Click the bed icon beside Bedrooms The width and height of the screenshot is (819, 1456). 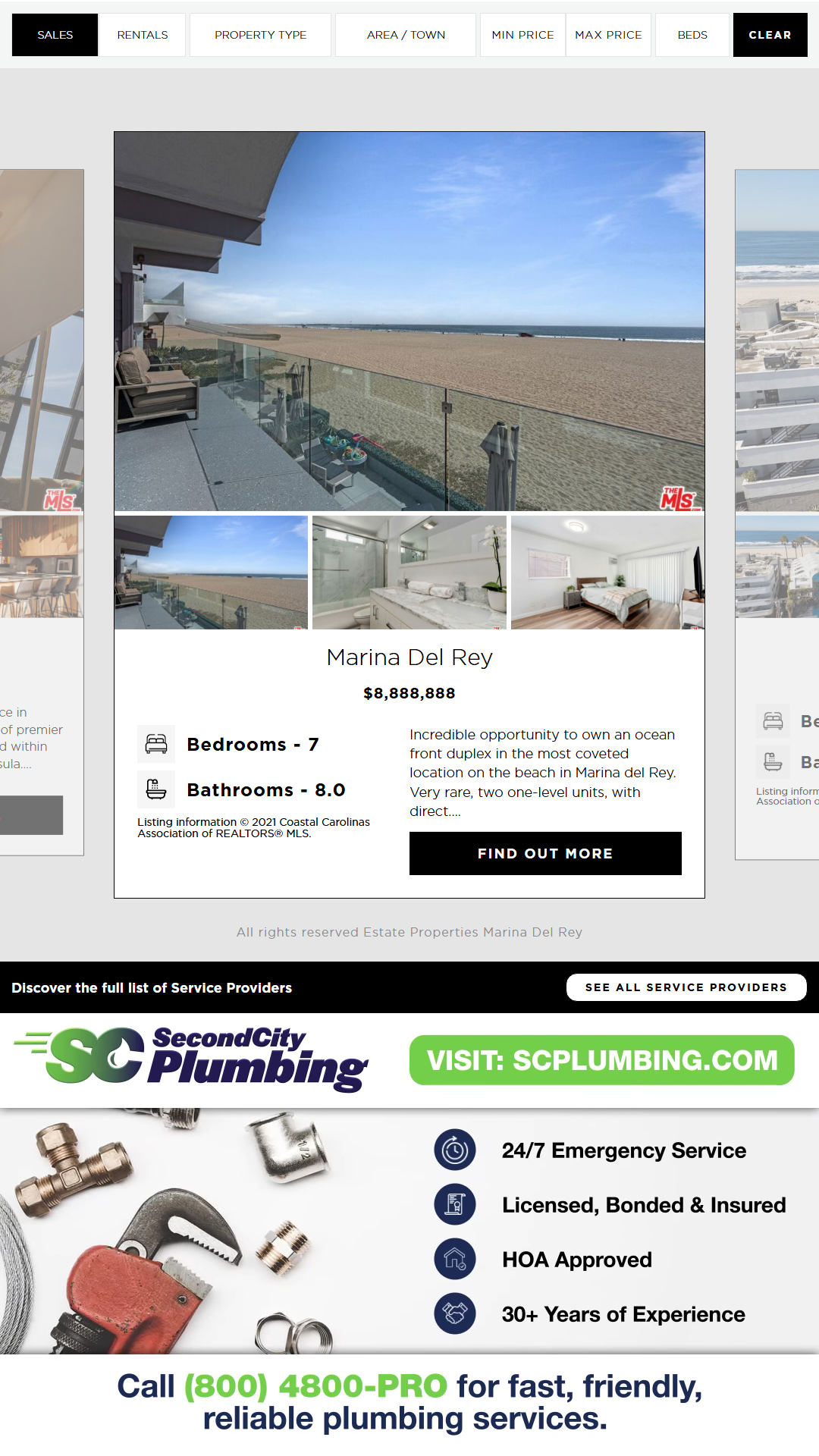pyautogui.click(x=156, y=744)
